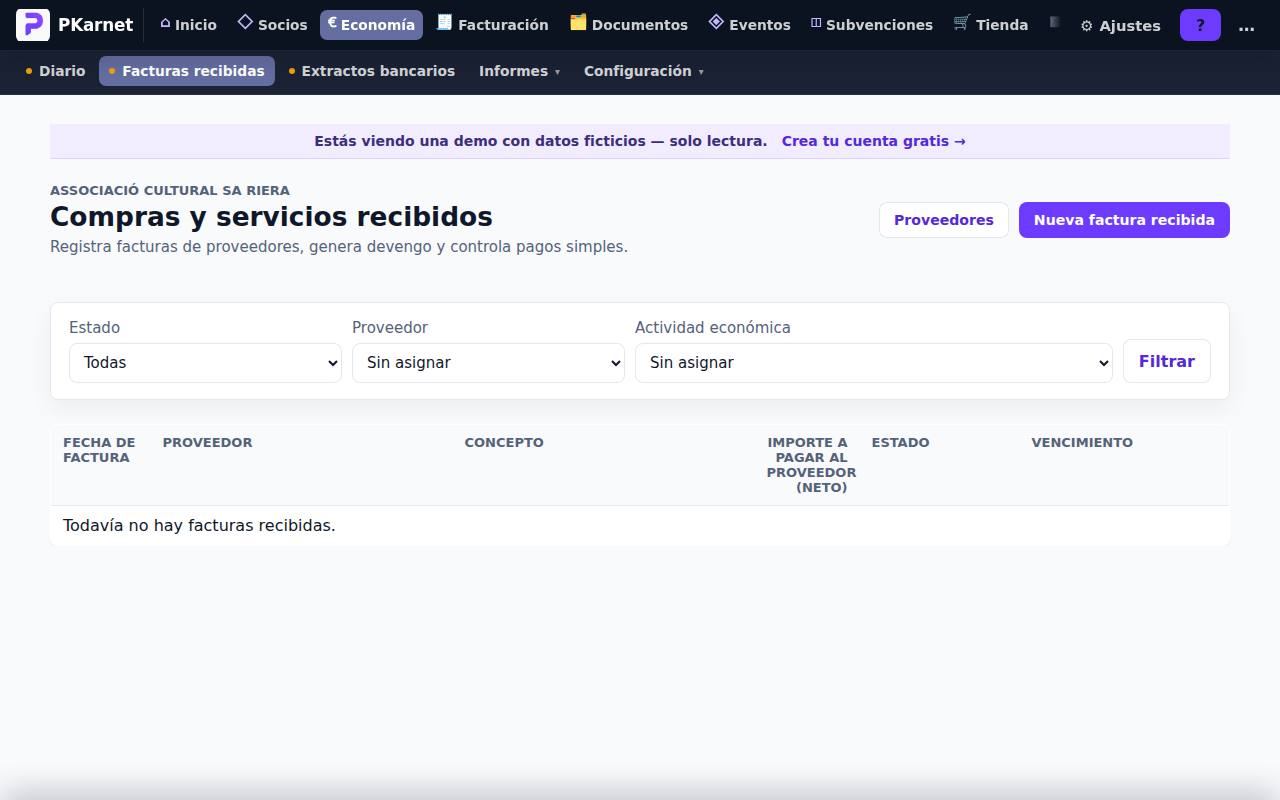Click the Compras y servicios recibidos heading
1280x800 pixels.
click(271, 216)
